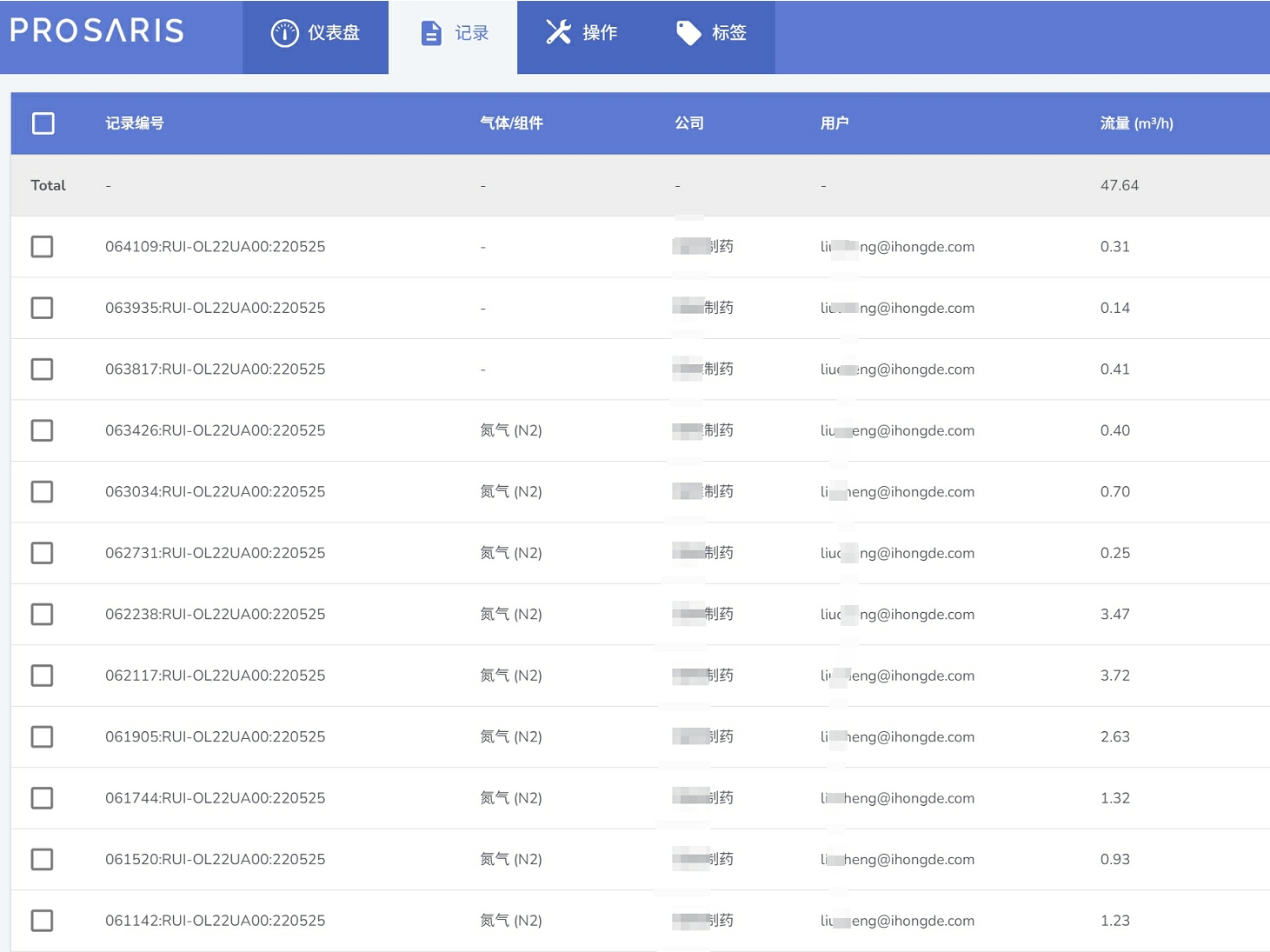Click the tag icon for 标签
Viewport: 1270px width, 952px height.
click(688, 32)
